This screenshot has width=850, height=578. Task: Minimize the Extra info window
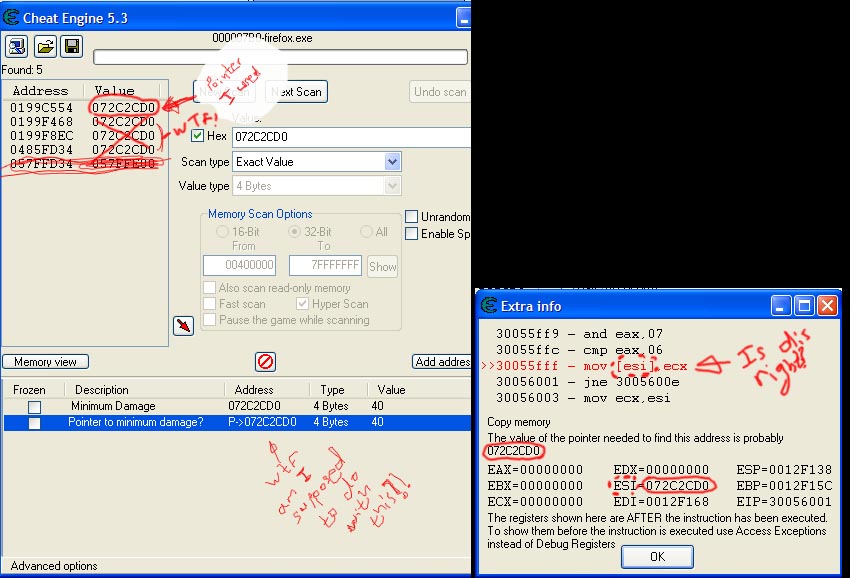781,305
